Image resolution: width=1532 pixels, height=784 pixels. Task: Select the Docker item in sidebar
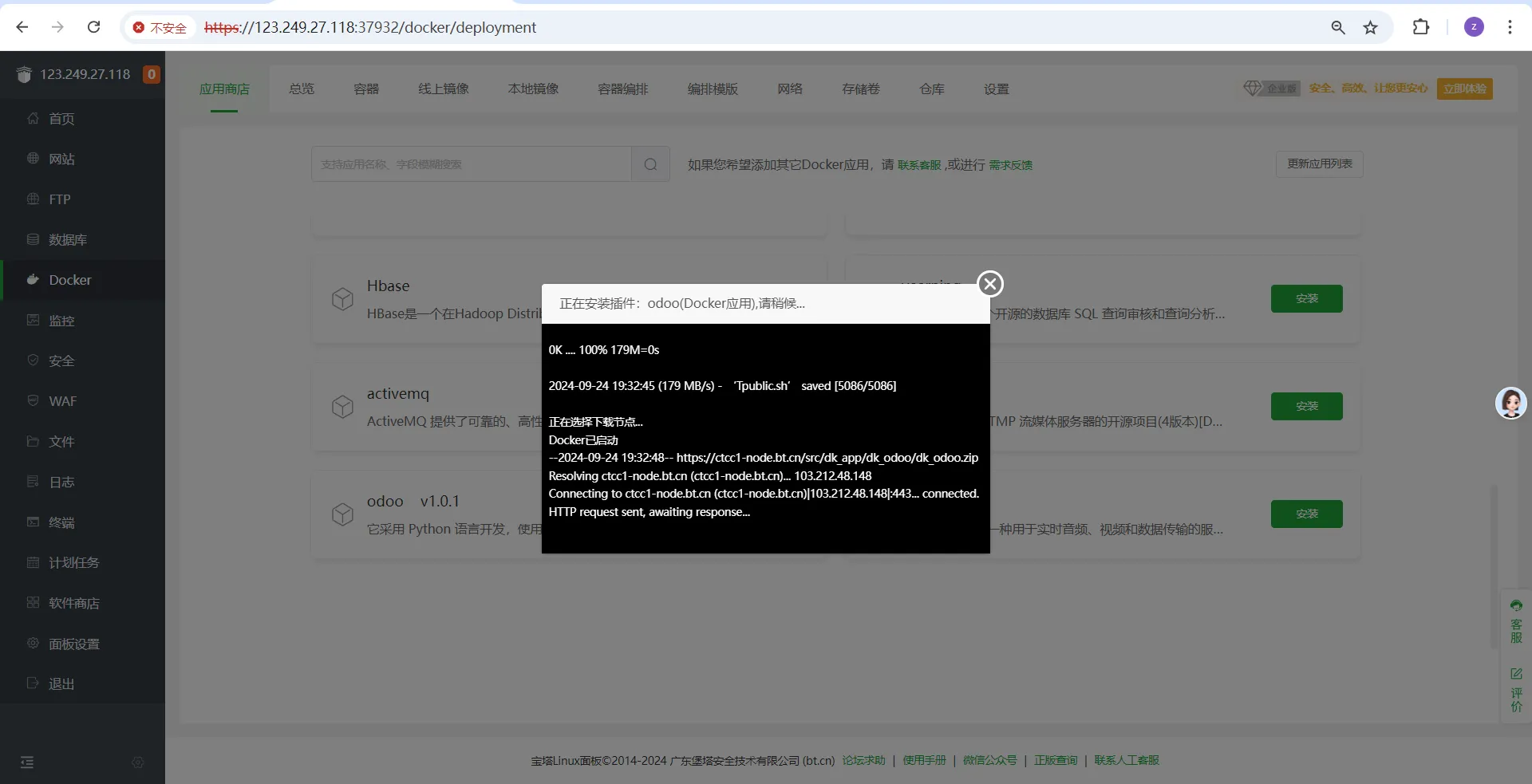(83, 280)
